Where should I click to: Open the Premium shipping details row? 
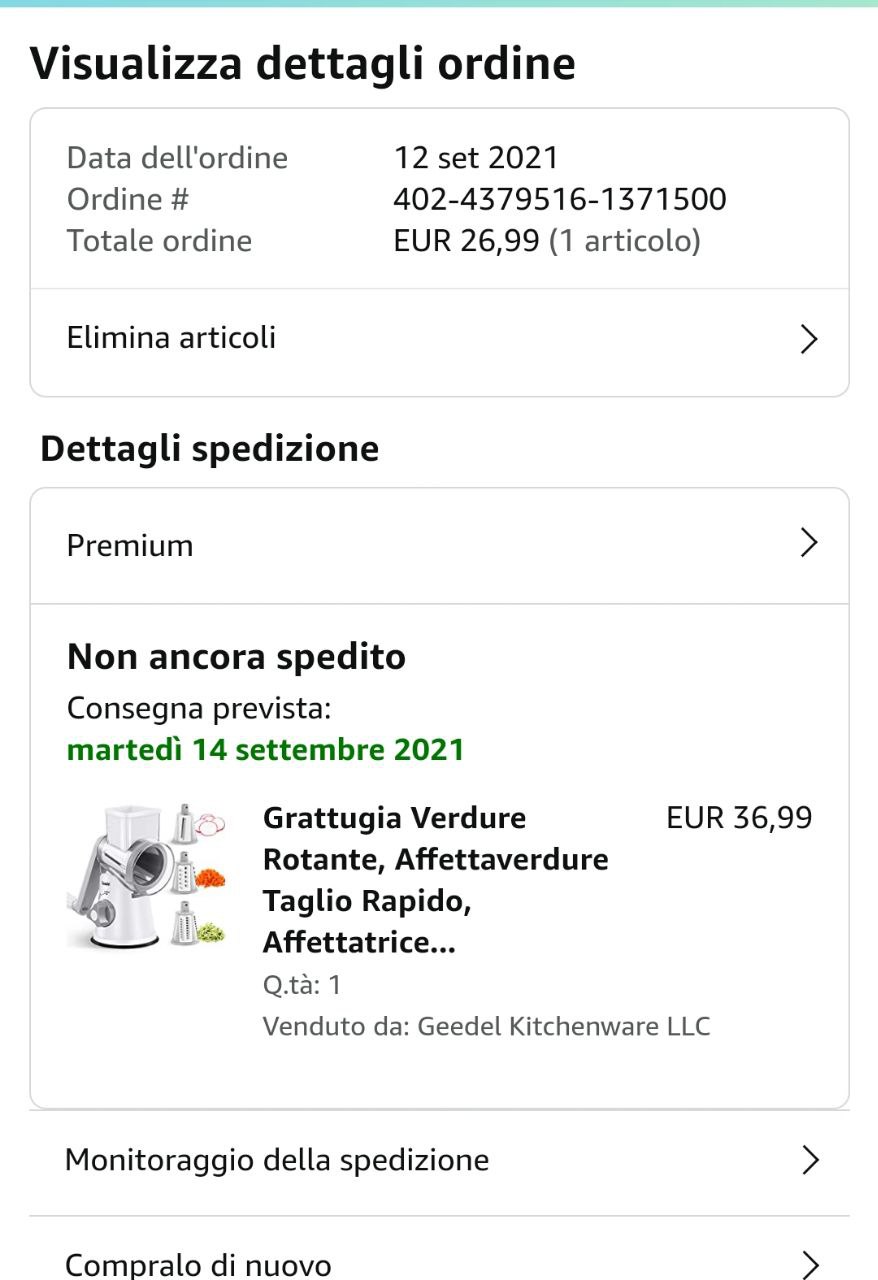coord(130,546)
